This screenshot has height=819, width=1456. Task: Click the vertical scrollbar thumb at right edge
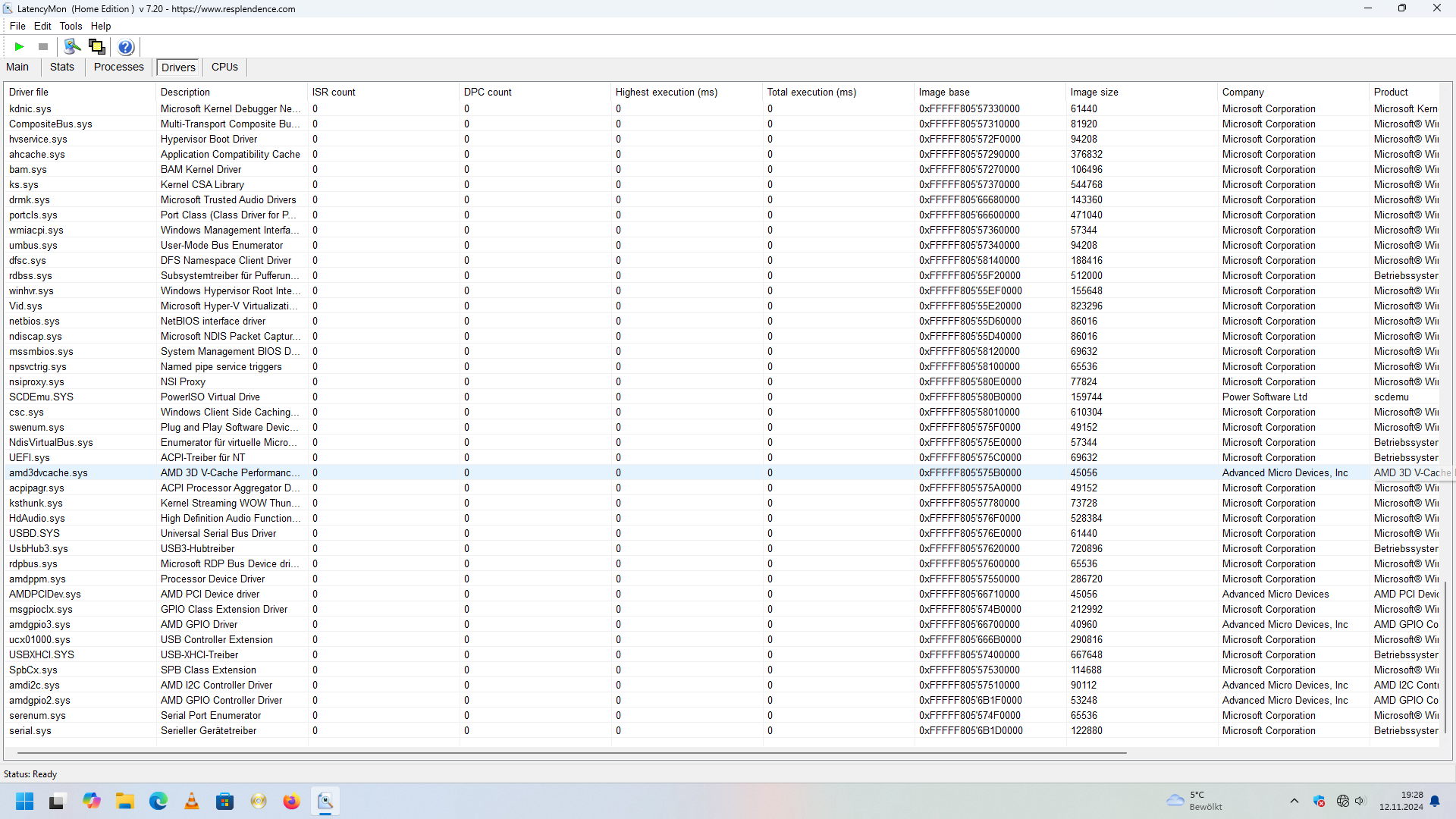pyautogui.click(x=1445, y=656)
